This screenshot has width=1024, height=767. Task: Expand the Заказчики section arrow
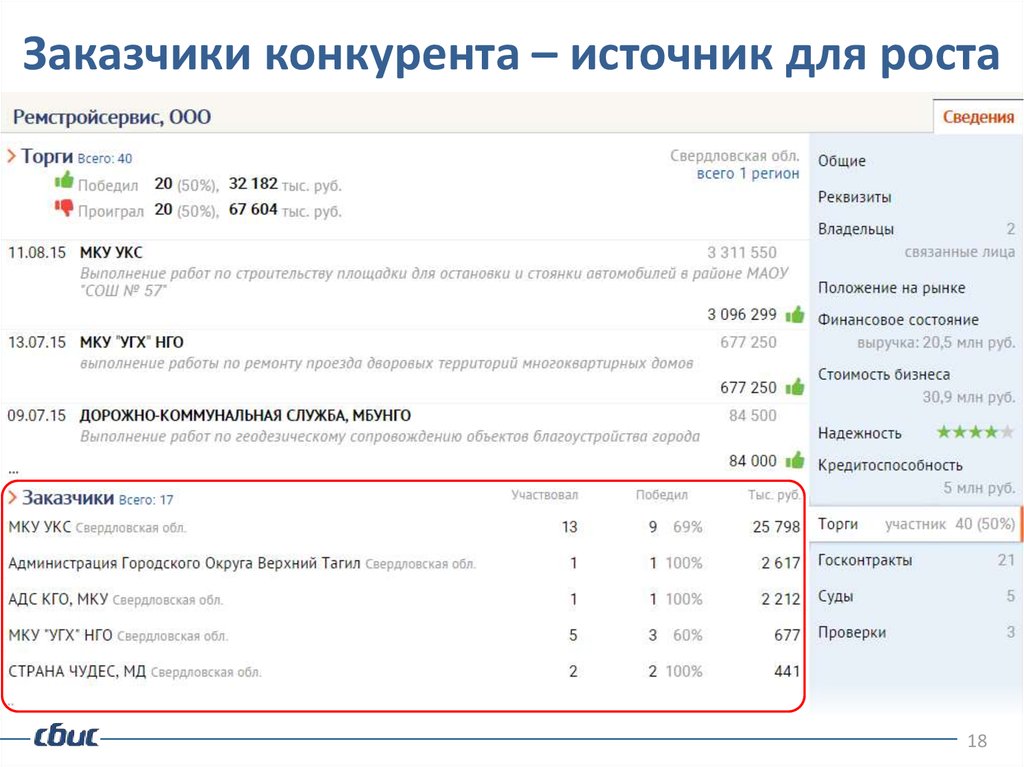(12, 498)
